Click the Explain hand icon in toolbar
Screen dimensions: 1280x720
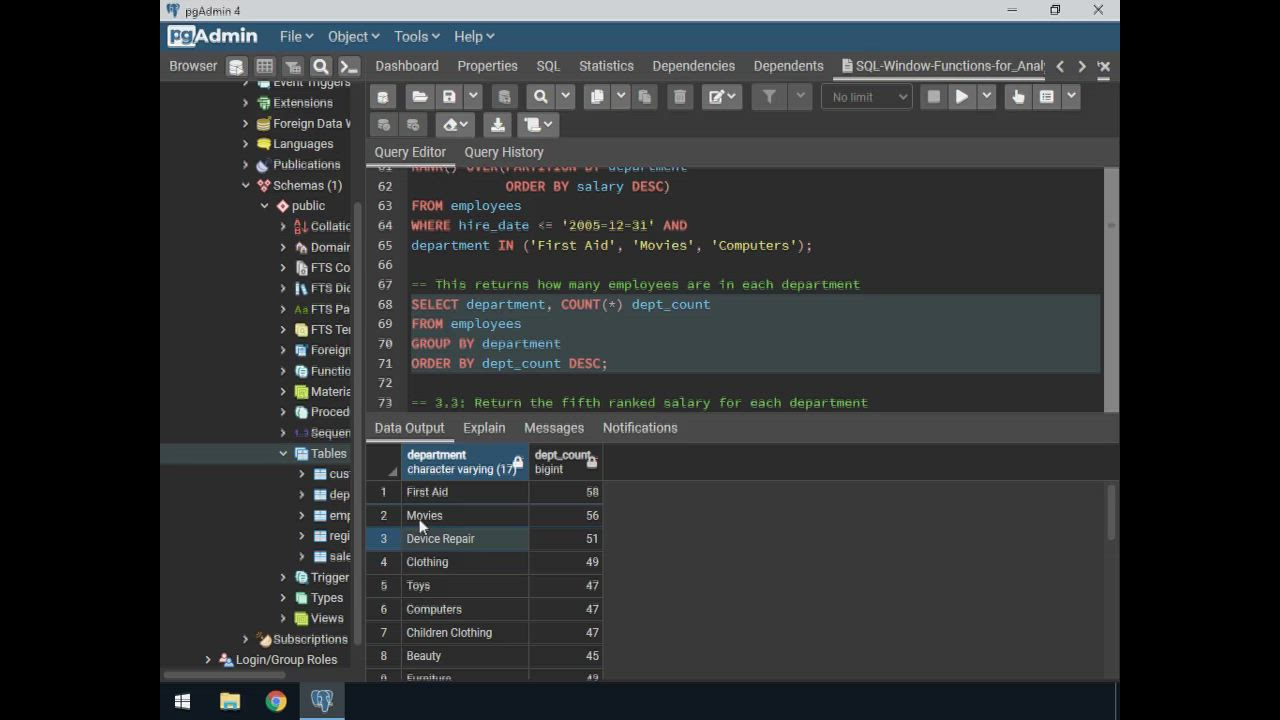pyautogui.click(x=1018, y=97)
